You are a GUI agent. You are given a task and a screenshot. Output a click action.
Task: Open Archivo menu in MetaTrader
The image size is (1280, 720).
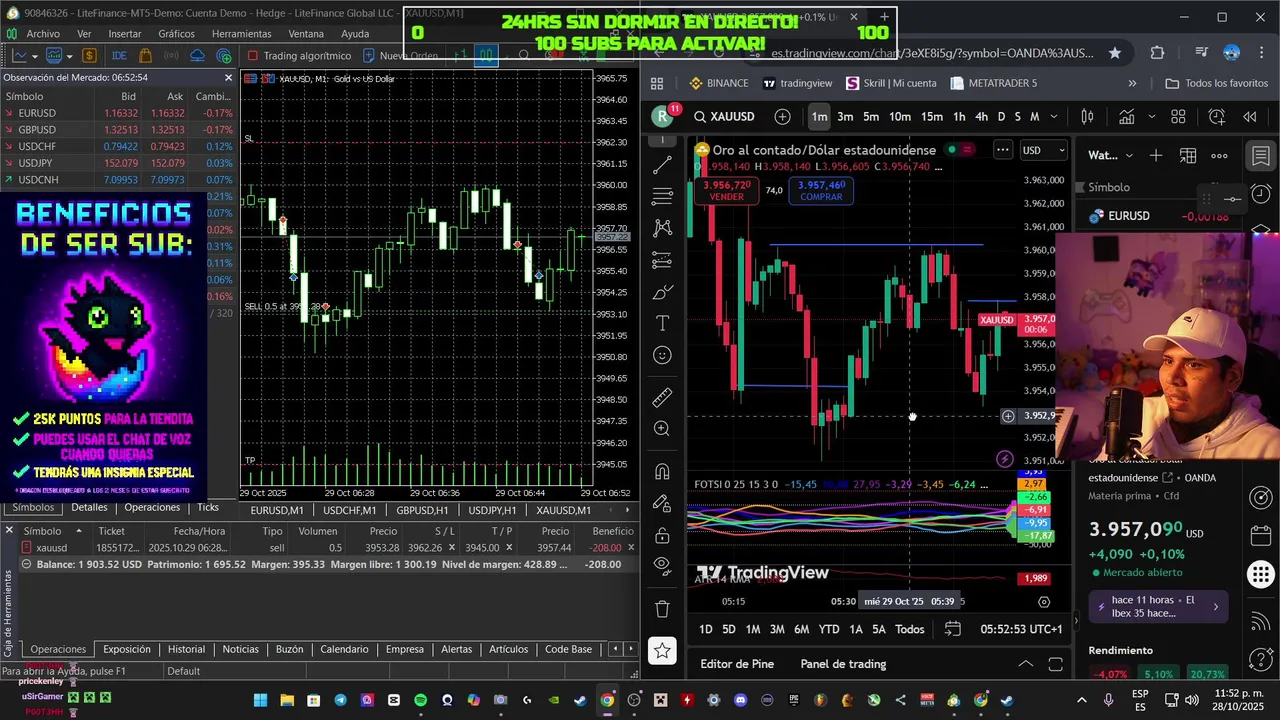tap(43, 33)
